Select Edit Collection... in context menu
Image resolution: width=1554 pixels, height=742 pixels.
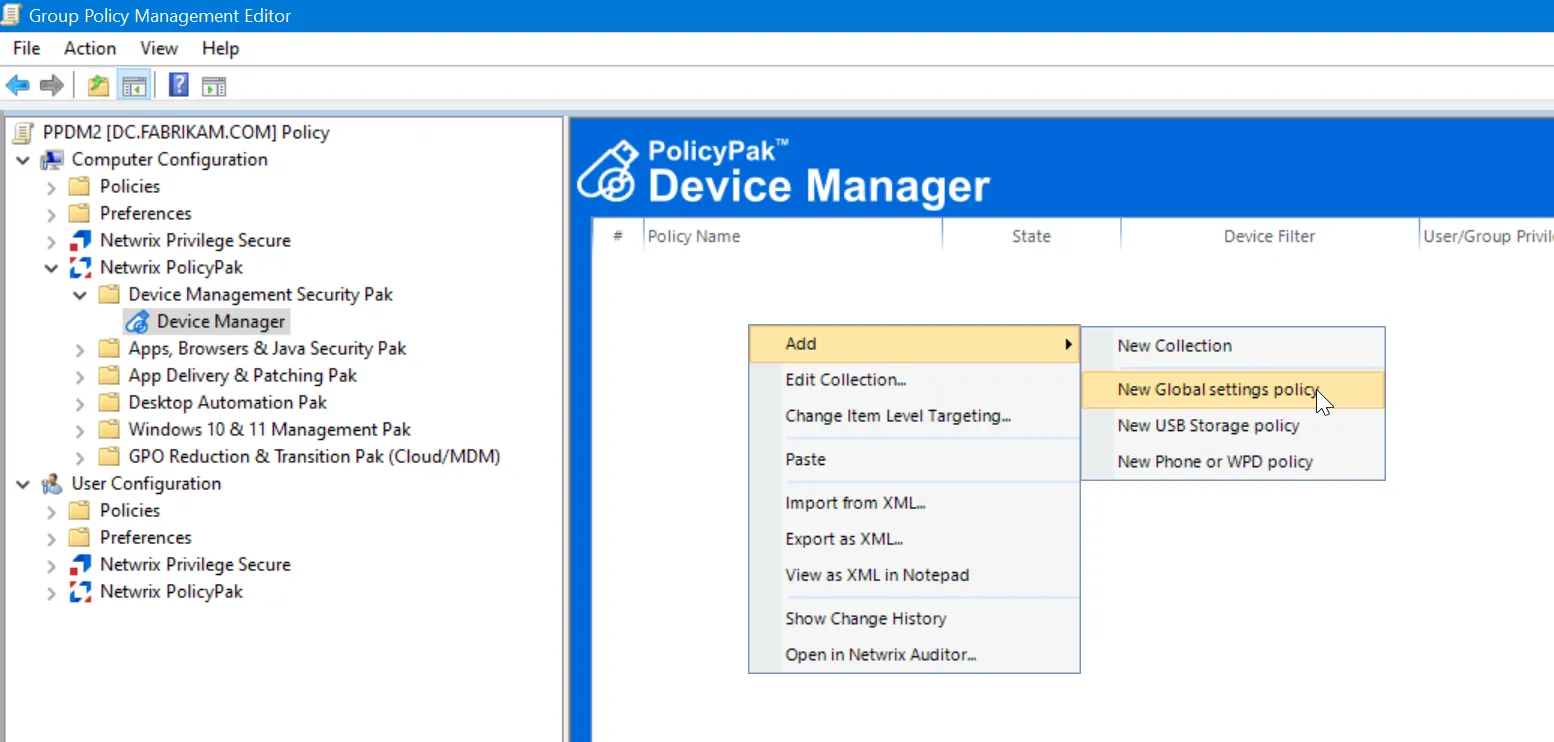click(x=914, y=380)
